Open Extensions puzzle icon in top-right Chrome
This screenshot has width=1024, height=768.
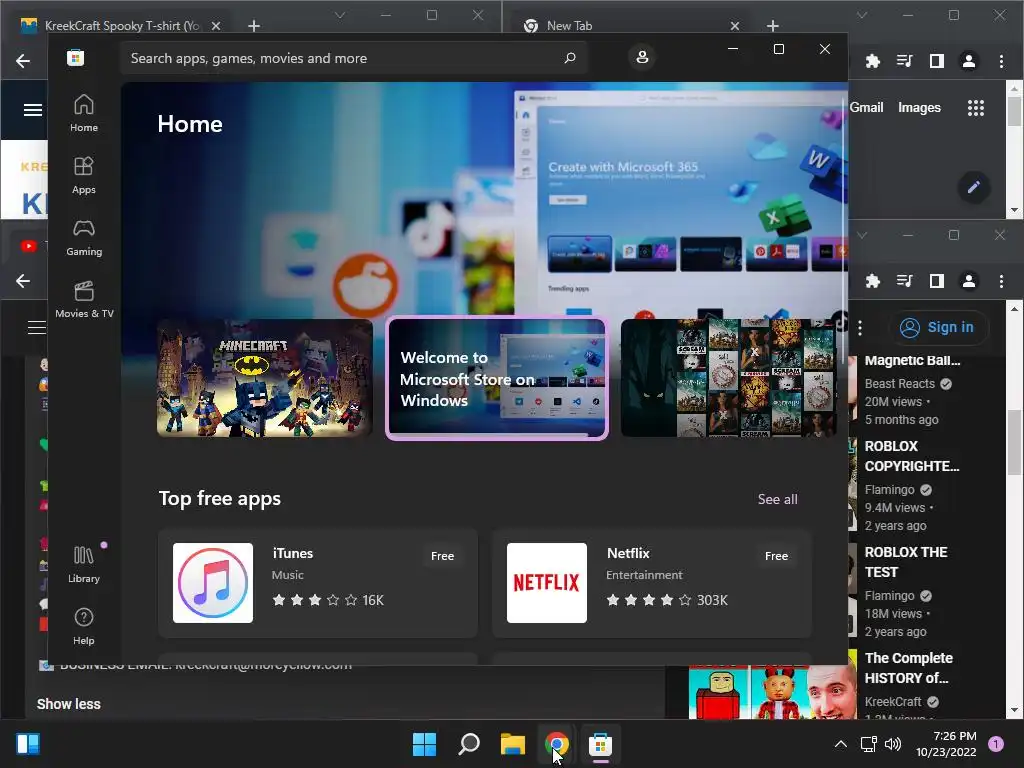(872, 61)
